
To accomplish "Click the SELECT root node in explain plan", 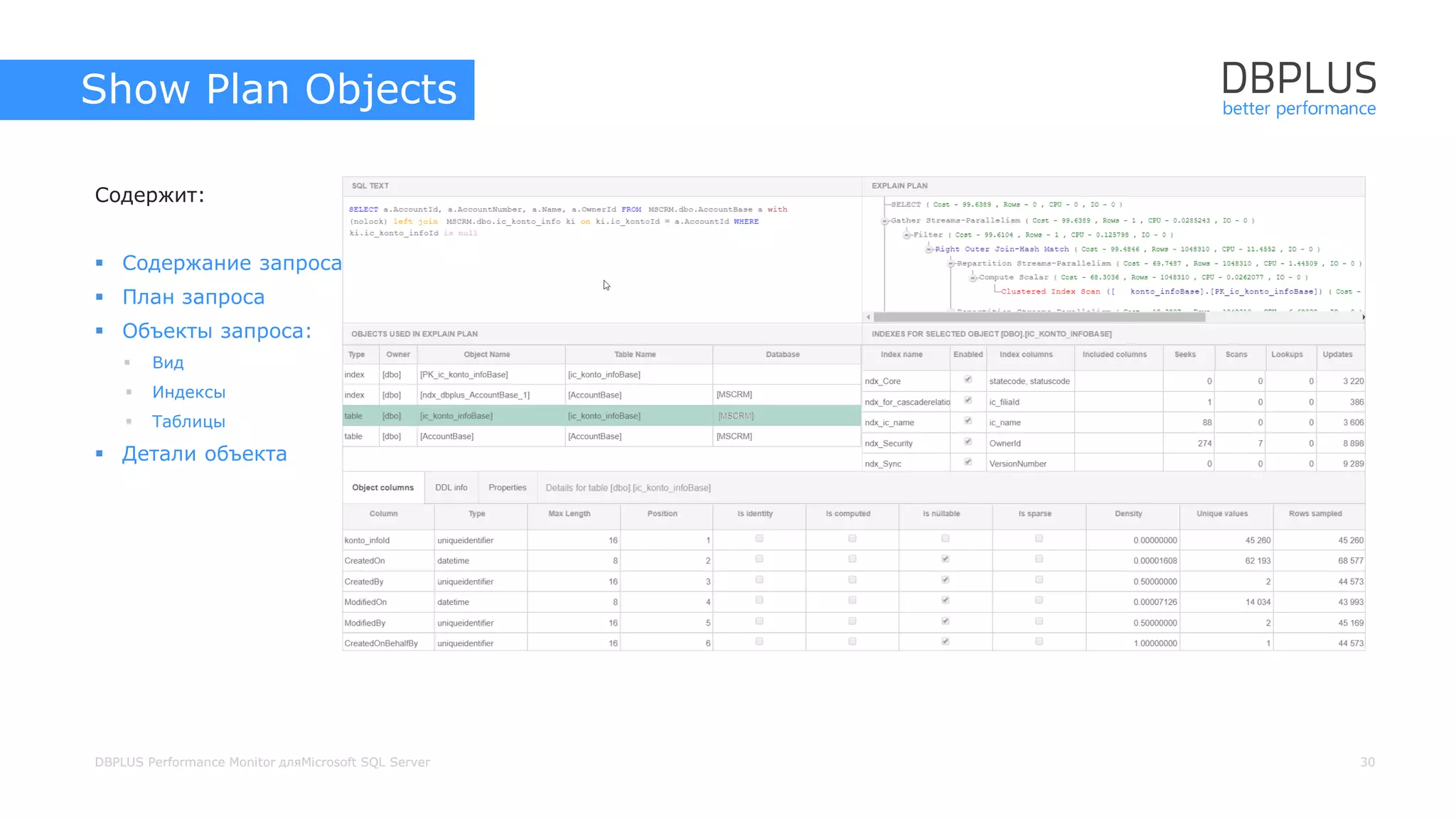I will [1007, 205].
